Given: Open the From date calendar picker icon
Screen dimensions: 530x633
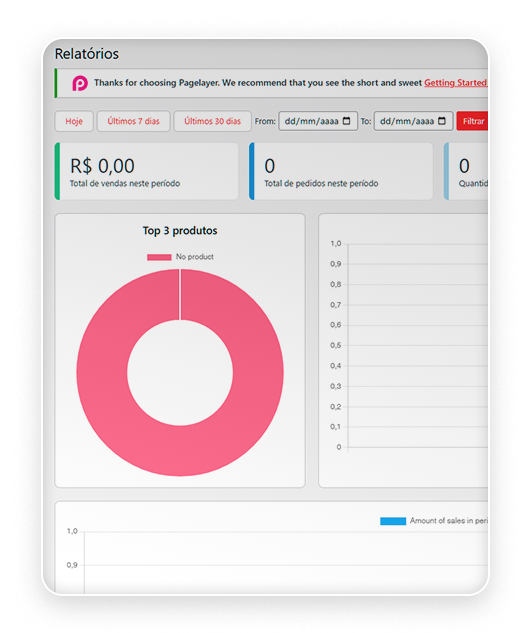Looking at the screenshot, I should pyautogui.click(x=346, y=121).
